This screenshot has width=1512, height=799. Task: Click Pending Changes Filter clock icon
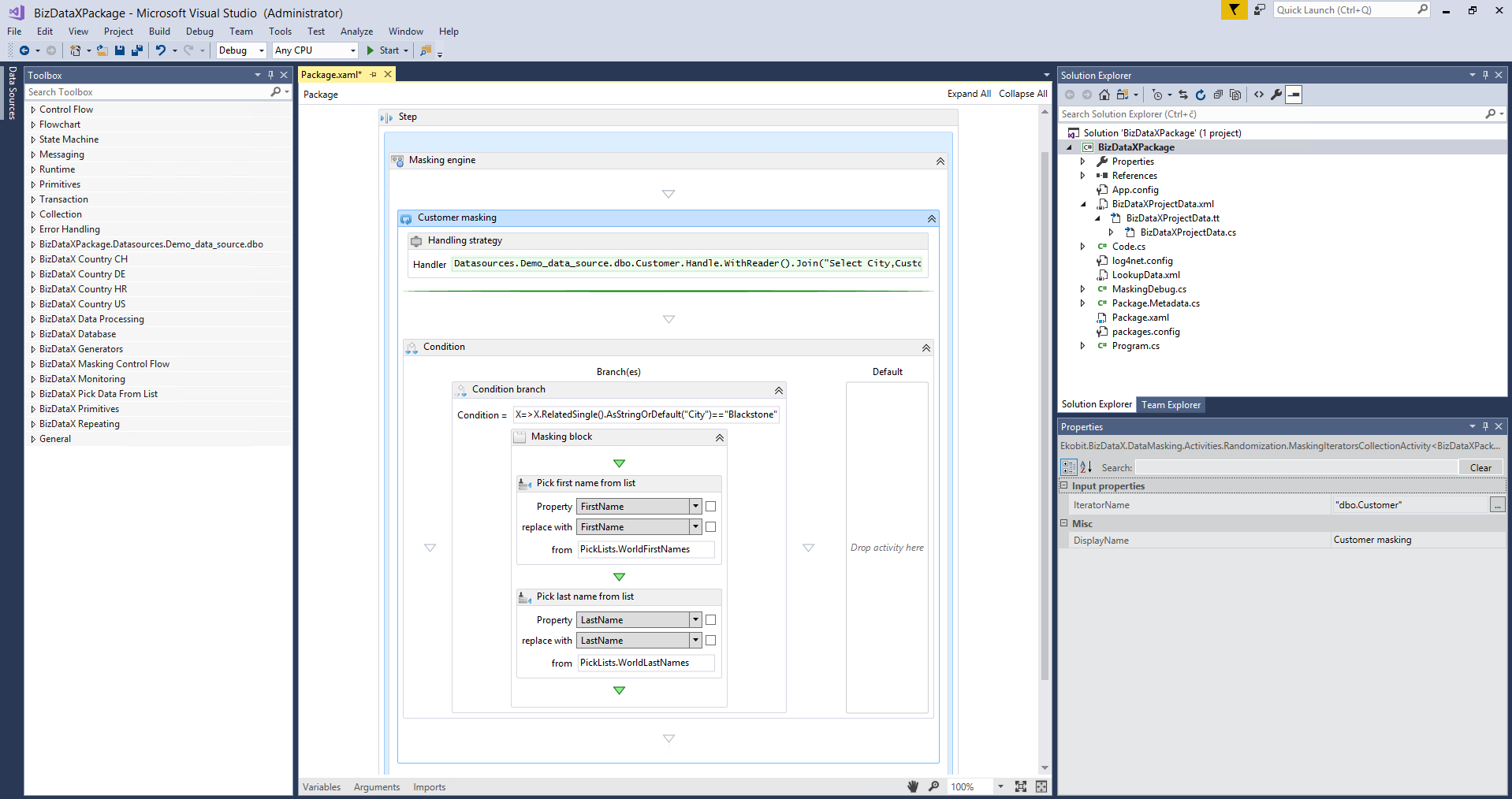tap(1157, 95)
